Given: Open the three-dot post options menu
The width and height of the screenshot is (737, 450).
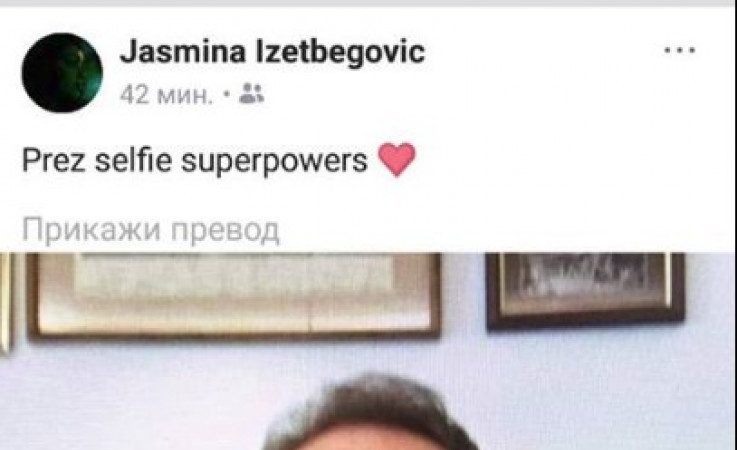Looking at the screenshot, I should 679,50.
